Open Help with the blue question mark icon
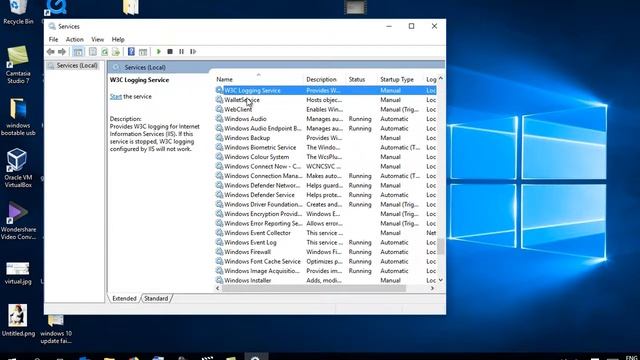640x360 pixels. point(131,52)
